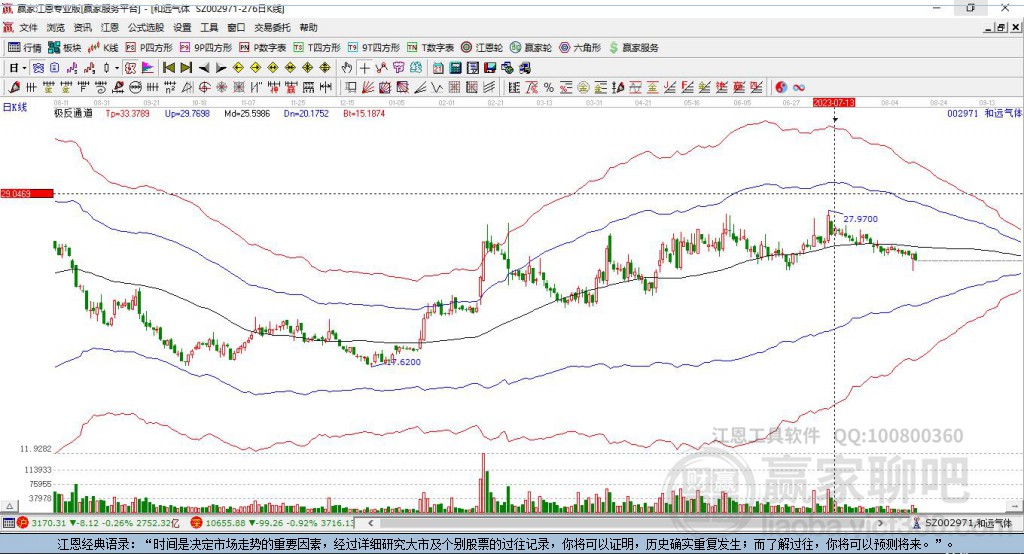Open the 9T四方形 tool
1024x554 pixels.
(374, 48)
